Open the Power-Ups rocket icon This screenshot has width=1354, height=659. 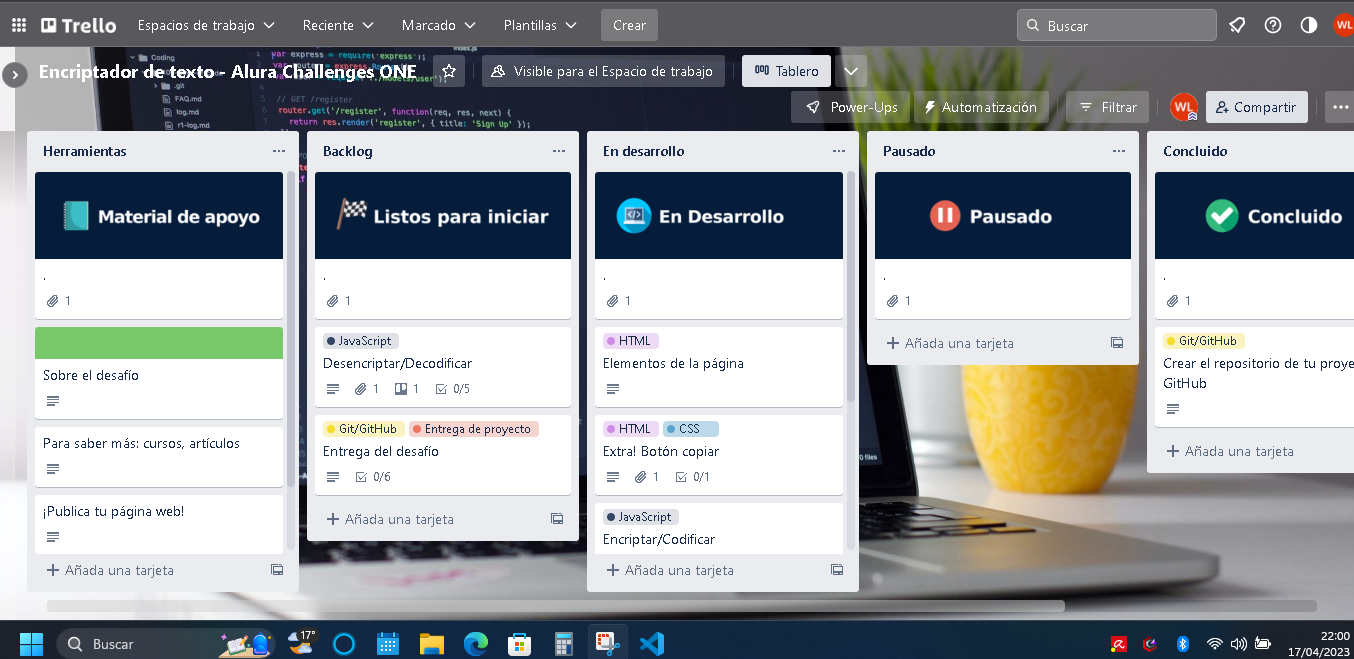[851, 107]
